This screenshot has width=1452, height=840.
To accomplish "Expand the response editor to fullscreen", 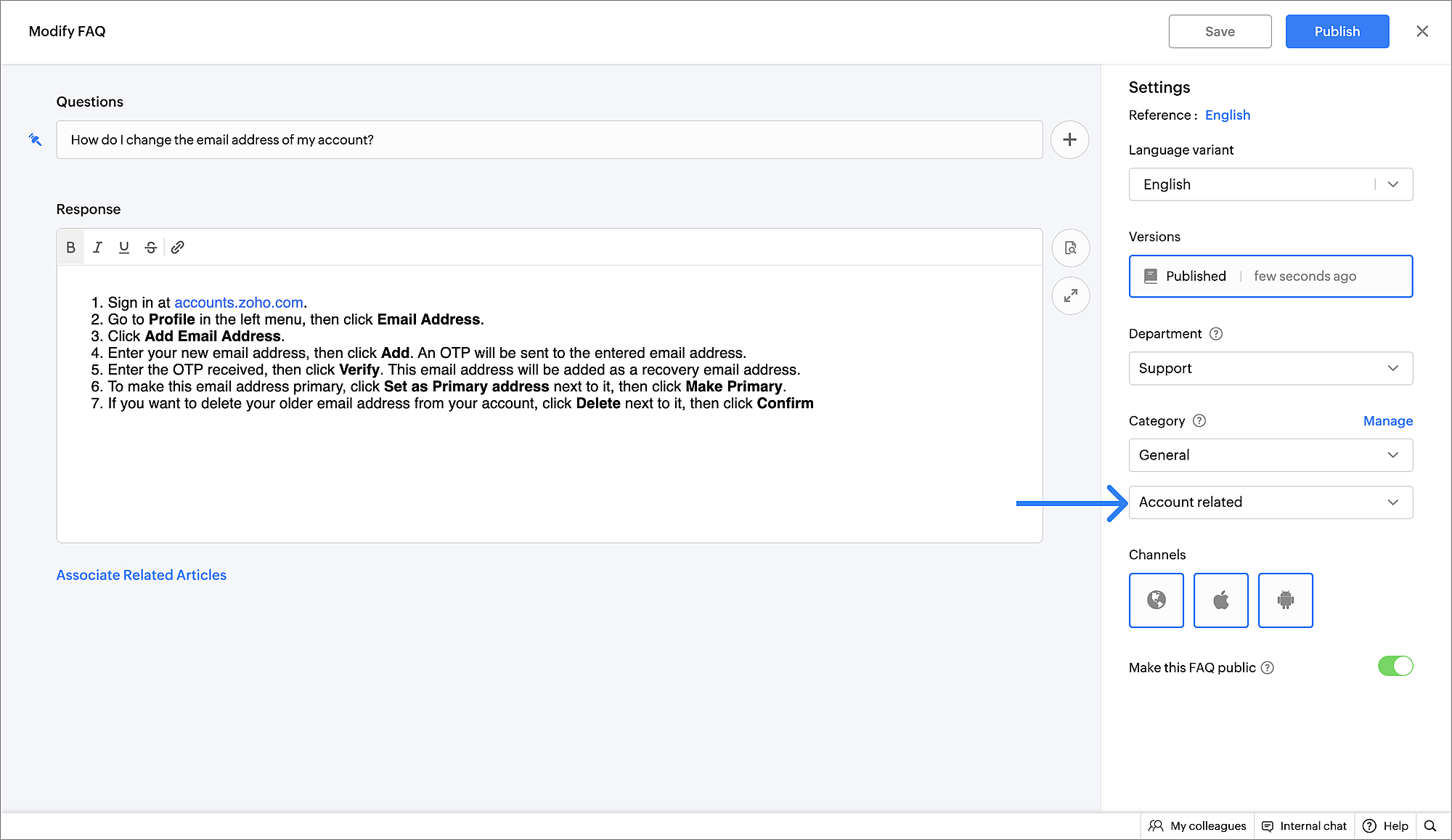I will coord(1070,295).
